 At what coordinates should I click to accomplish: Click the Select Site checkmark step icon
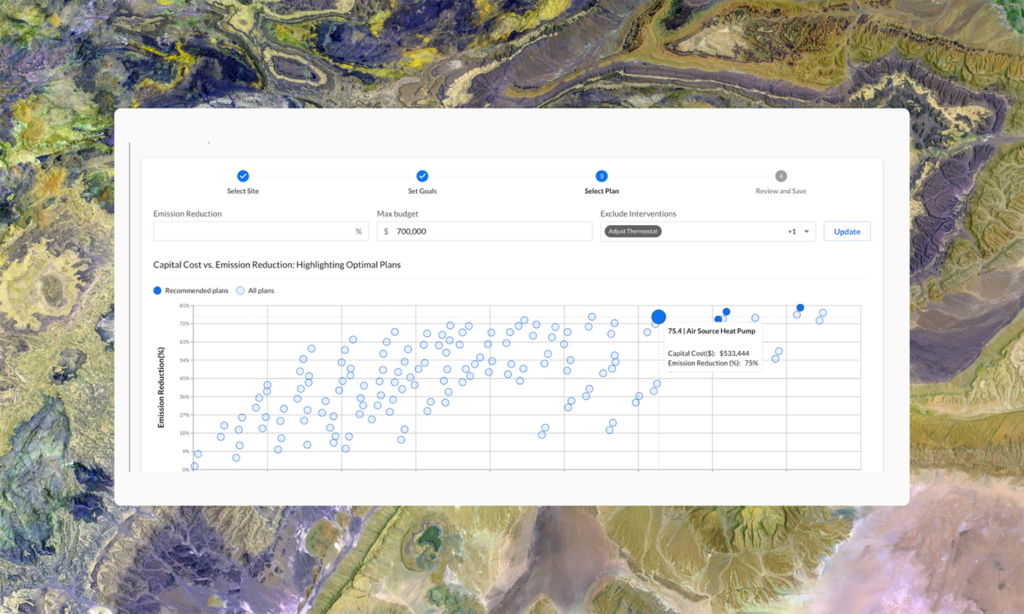(243, 176)
